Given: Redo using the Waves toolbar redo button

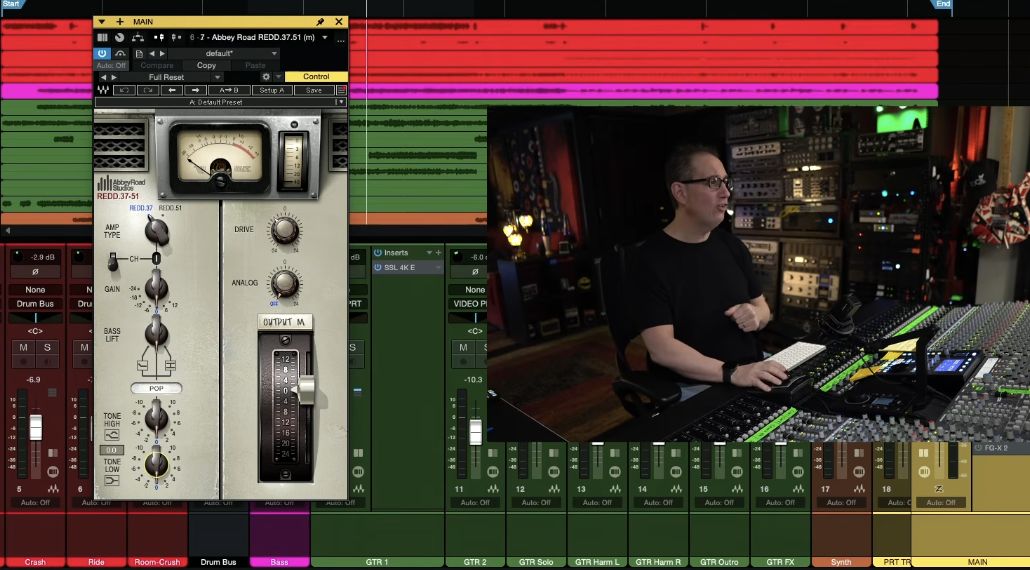Looking at the screenshot, I should (148, 90).
